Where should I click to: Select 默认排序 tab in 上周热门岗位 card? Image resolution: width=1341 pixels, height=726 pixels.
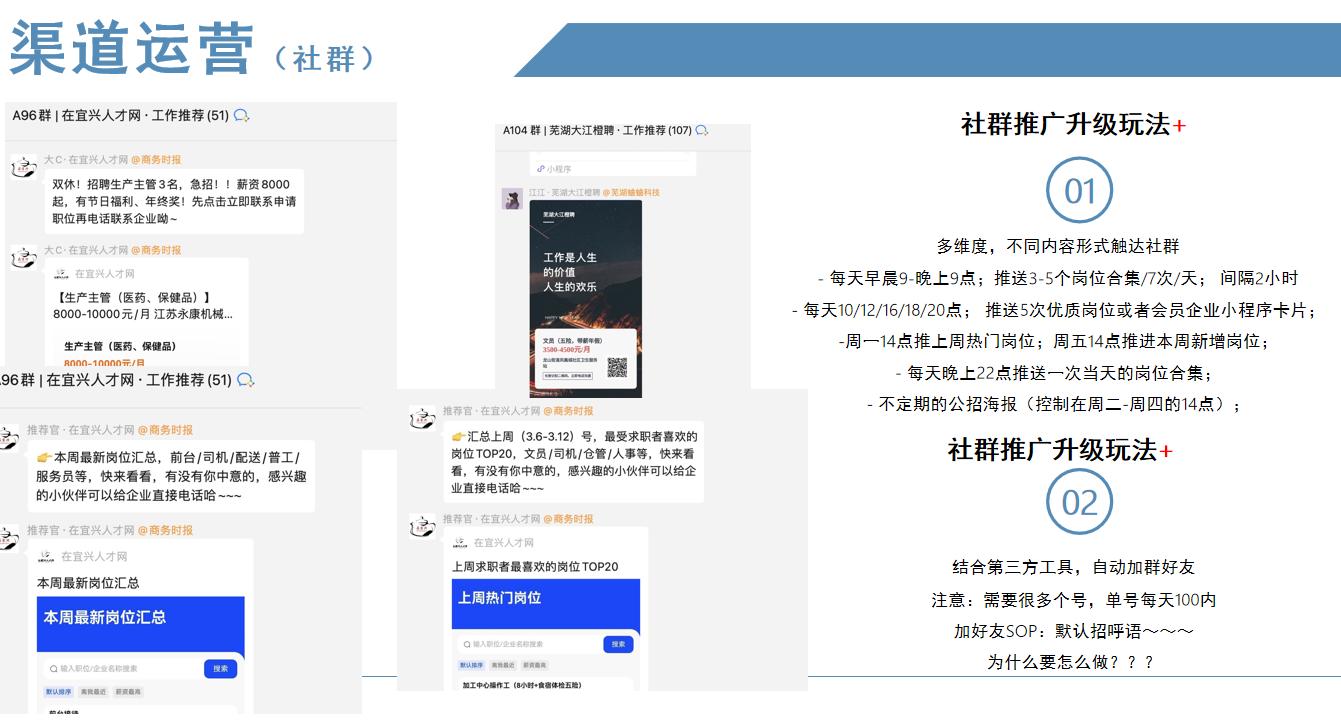click(471, 665)
